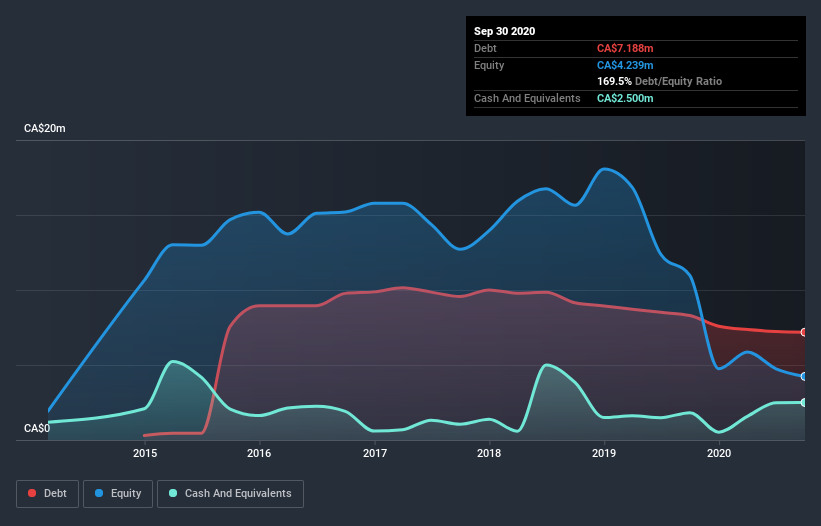Click the CA$2.500m cash value
The image size is (821, 526).
(625, 98)
